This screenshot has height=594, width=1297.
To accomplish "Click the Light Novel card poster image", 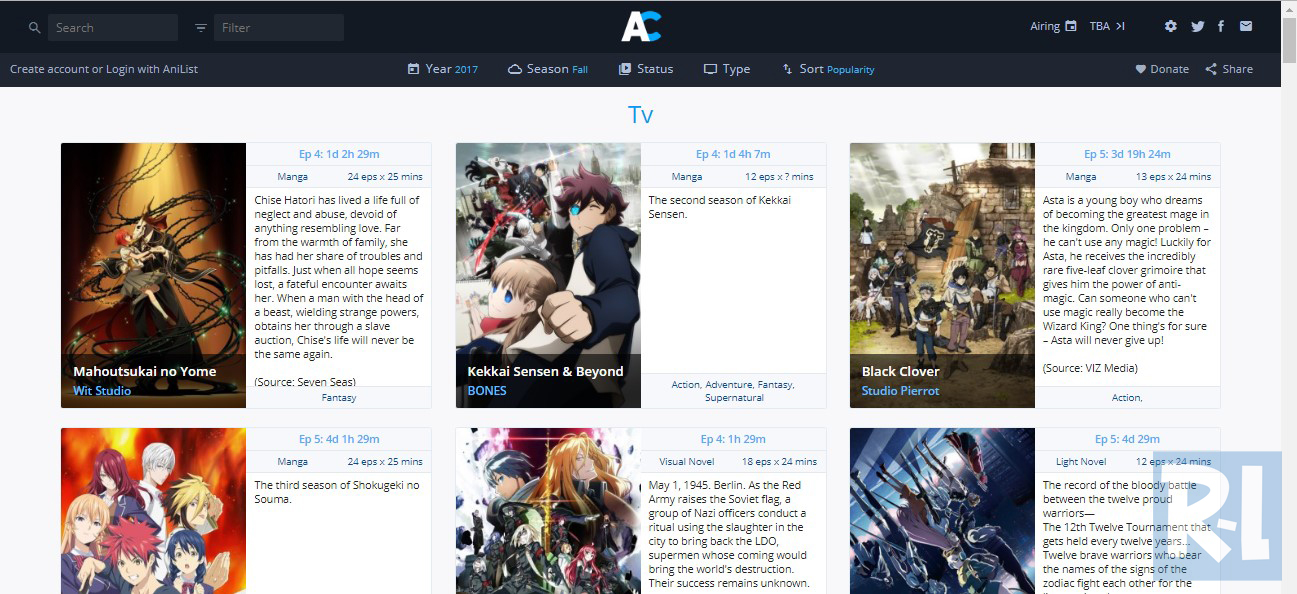I will 942,511.
